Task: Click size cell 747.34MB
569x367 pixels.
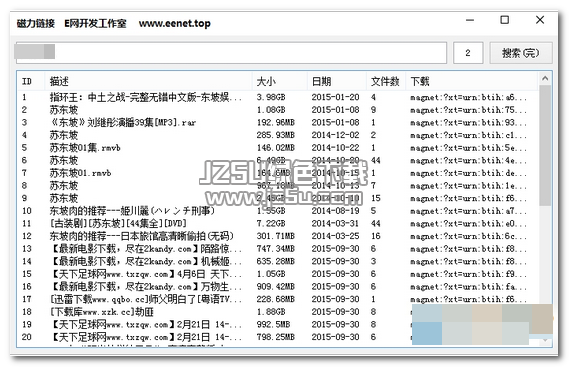Action: 276,249
